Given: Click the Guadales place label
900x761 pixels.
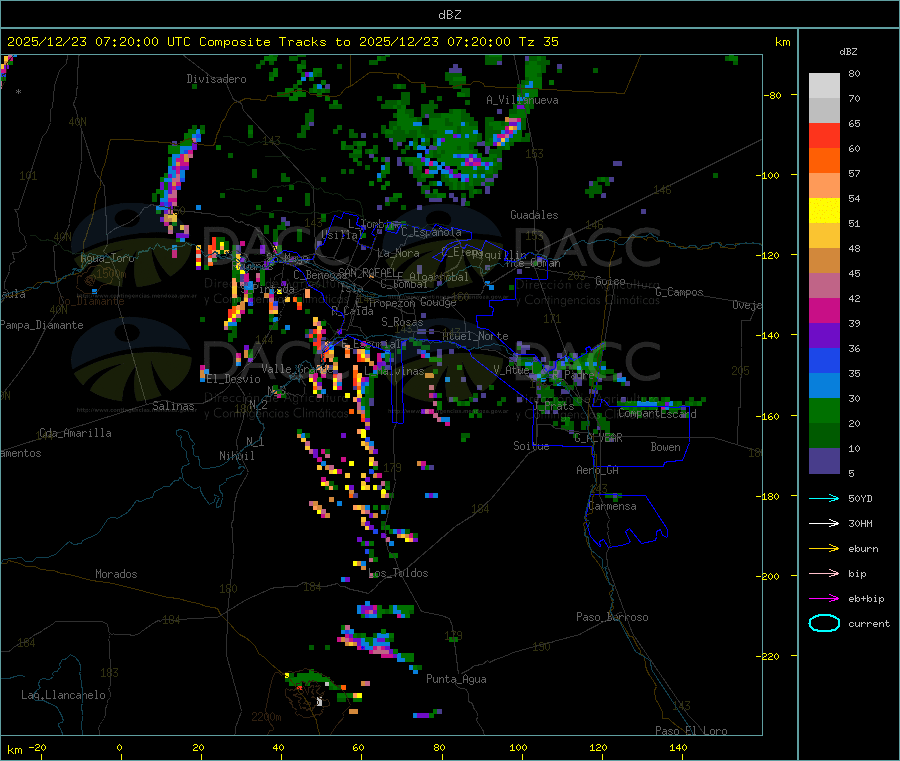Looking at the screenshot, I should [534, 215].
